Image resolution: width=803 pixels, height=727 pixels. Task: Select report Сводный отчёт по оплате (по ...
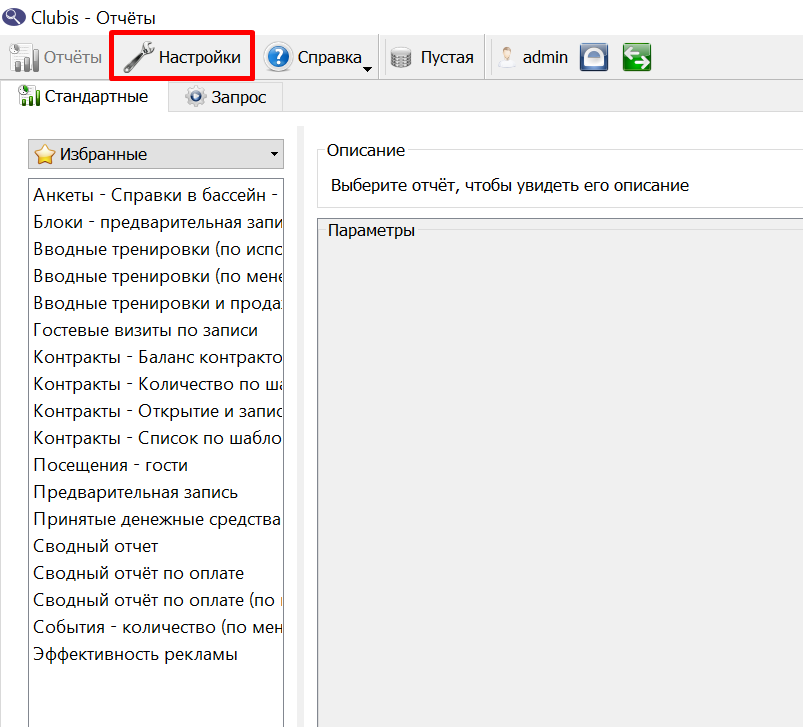point(156,601)
